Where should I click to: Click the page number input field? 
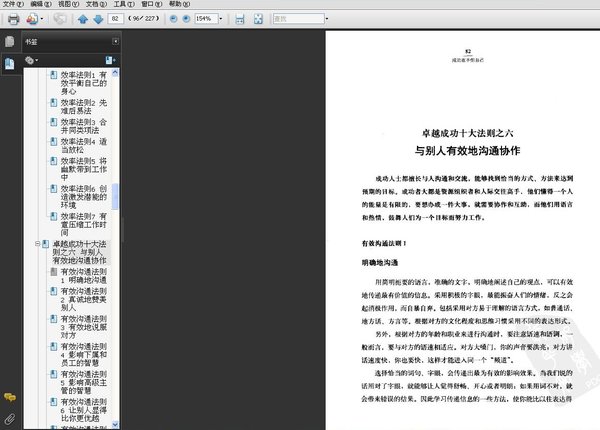click(118, 19)
